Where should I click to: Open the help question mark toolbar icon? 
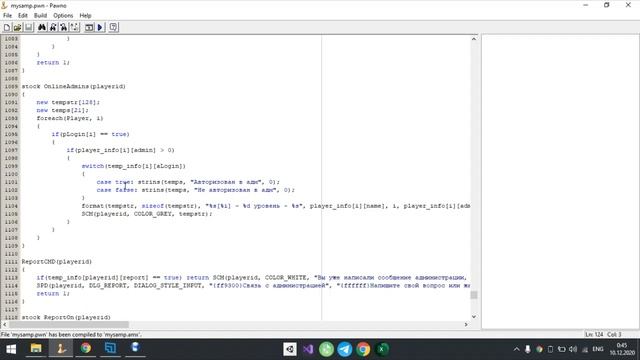point(113,27)
